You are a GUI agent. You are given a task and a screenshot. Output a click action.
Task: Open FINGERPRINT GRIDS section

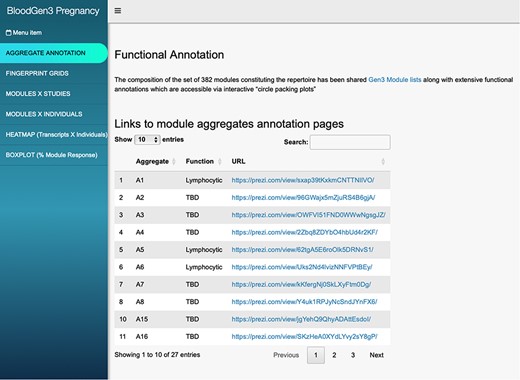click(54, 73)
